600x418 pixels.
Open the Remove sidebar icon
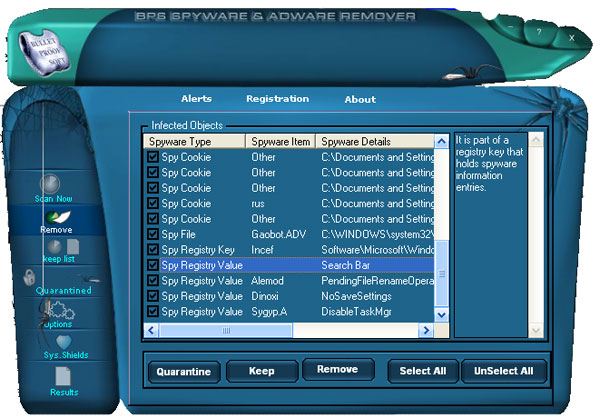[58, 217]
